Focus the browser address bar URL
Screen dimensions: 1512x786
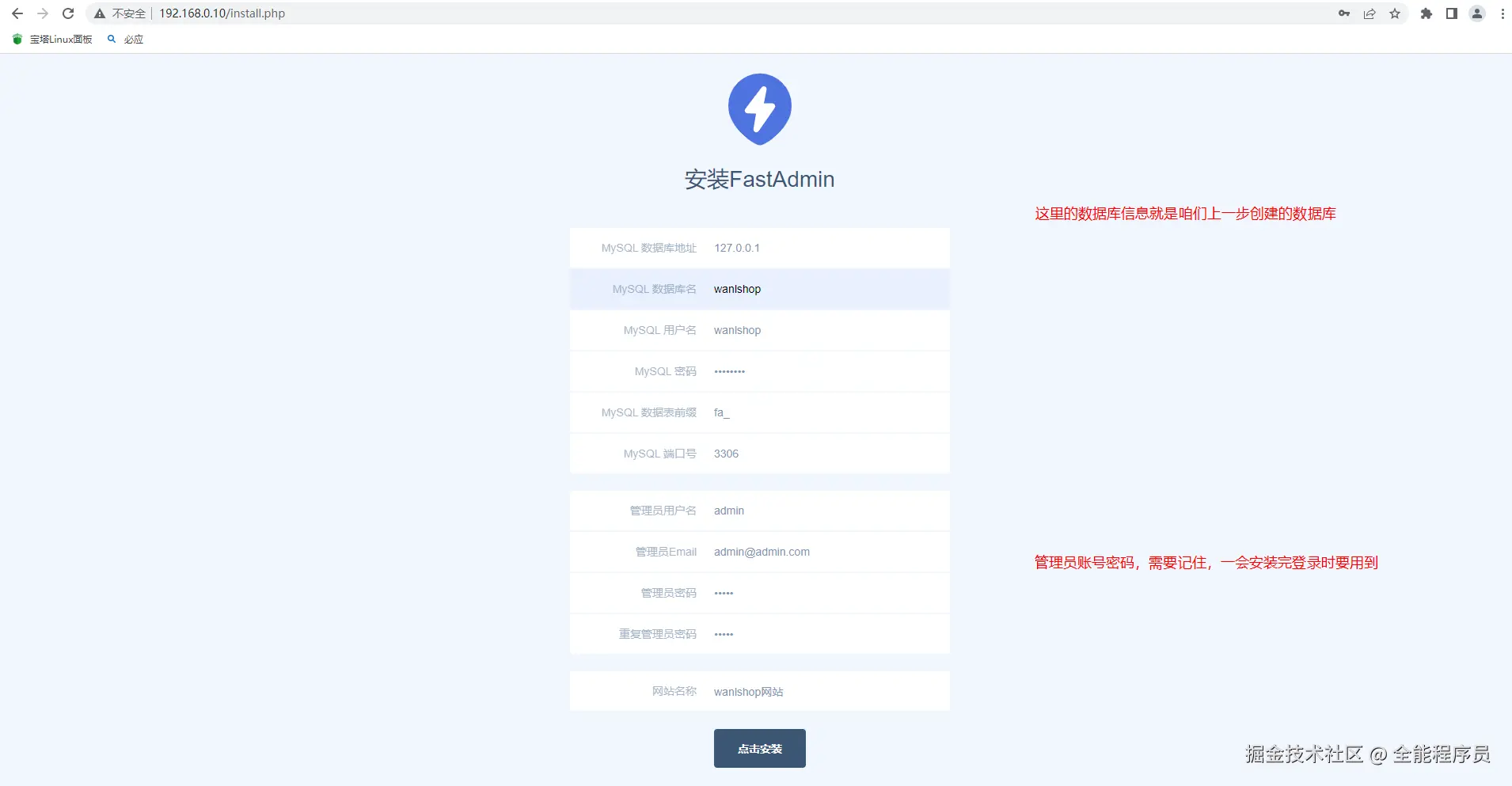pyautogui.click(x=222, y=13)
